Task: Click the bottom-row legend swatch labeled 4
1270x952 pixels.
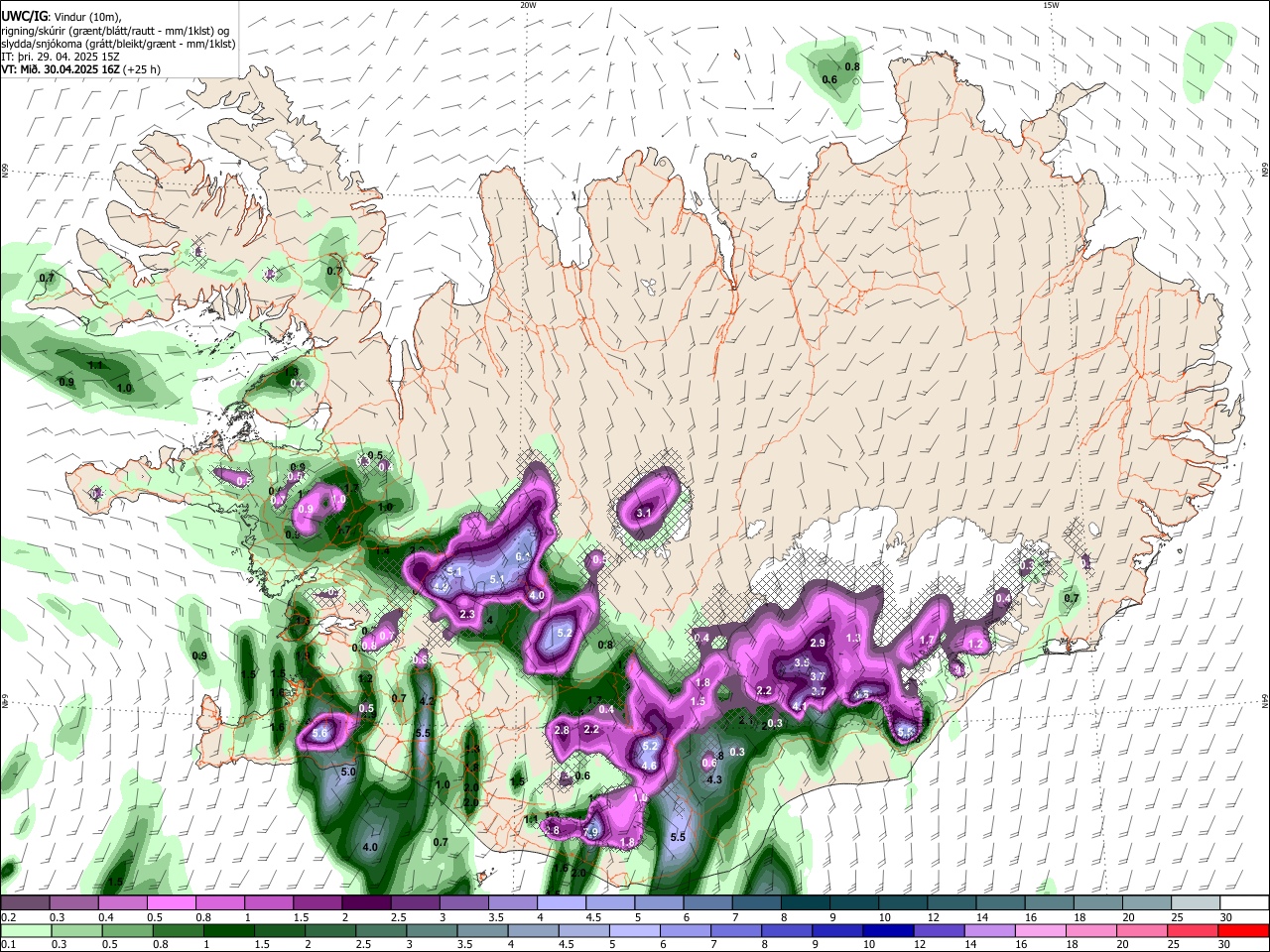Action: point(533,930)
